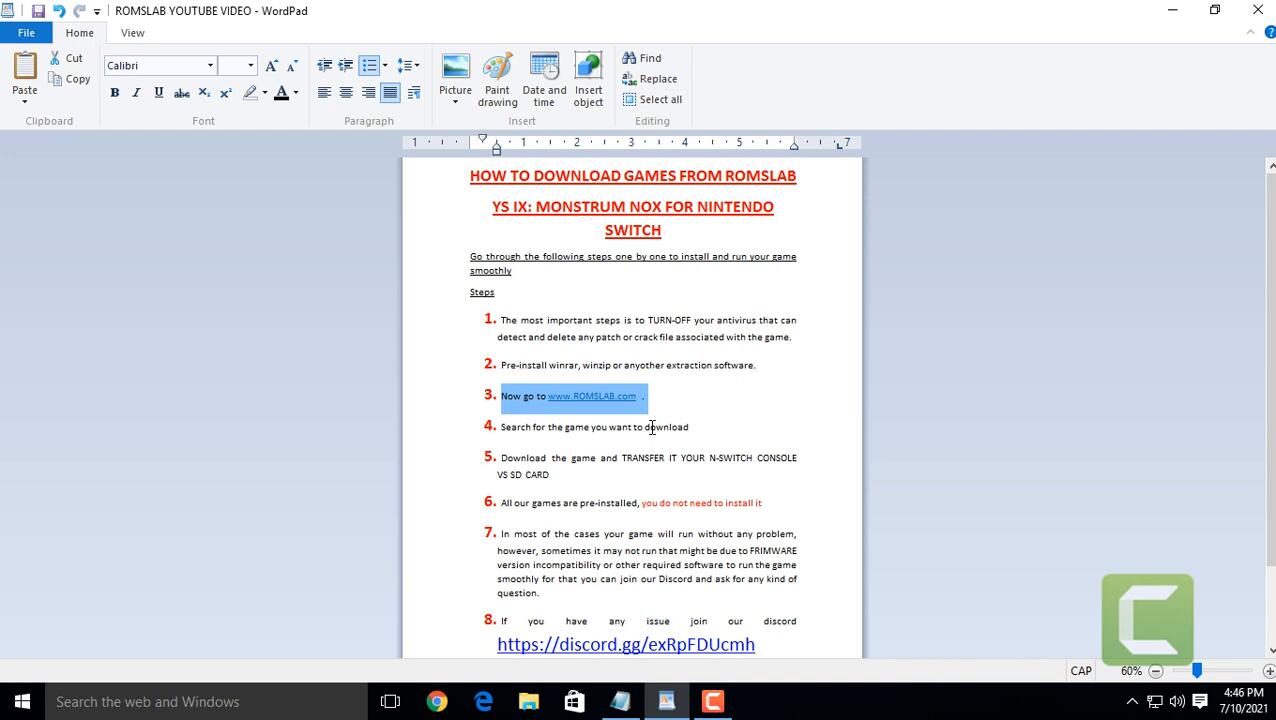Expand the Calibri font family dropdown
Viewport: 1276px width, 720px height.
[x=210, y=65]
